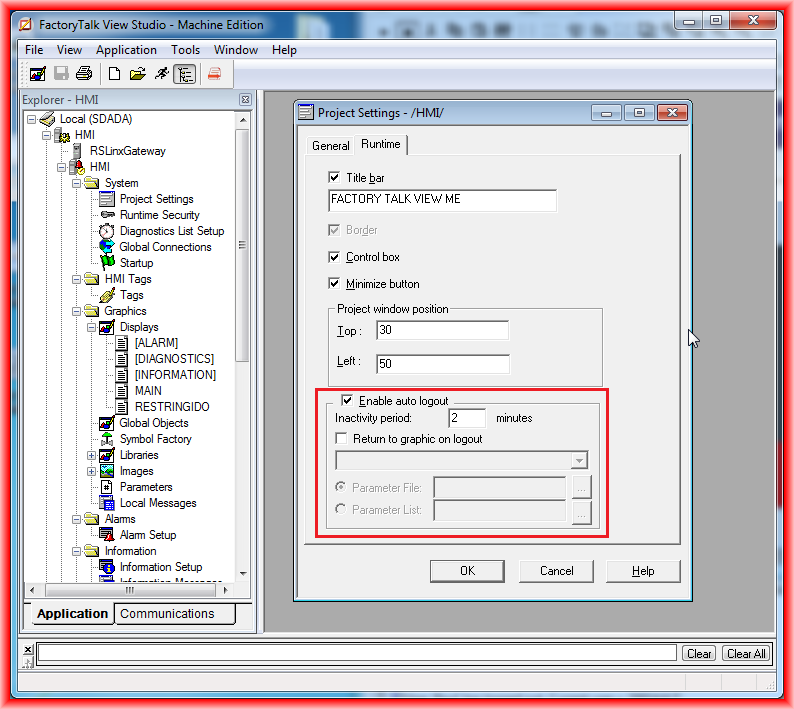Click the Diagnostics List Setup clock icon
794x709 pixels.
pyautogui.click(x=107, y=231)
